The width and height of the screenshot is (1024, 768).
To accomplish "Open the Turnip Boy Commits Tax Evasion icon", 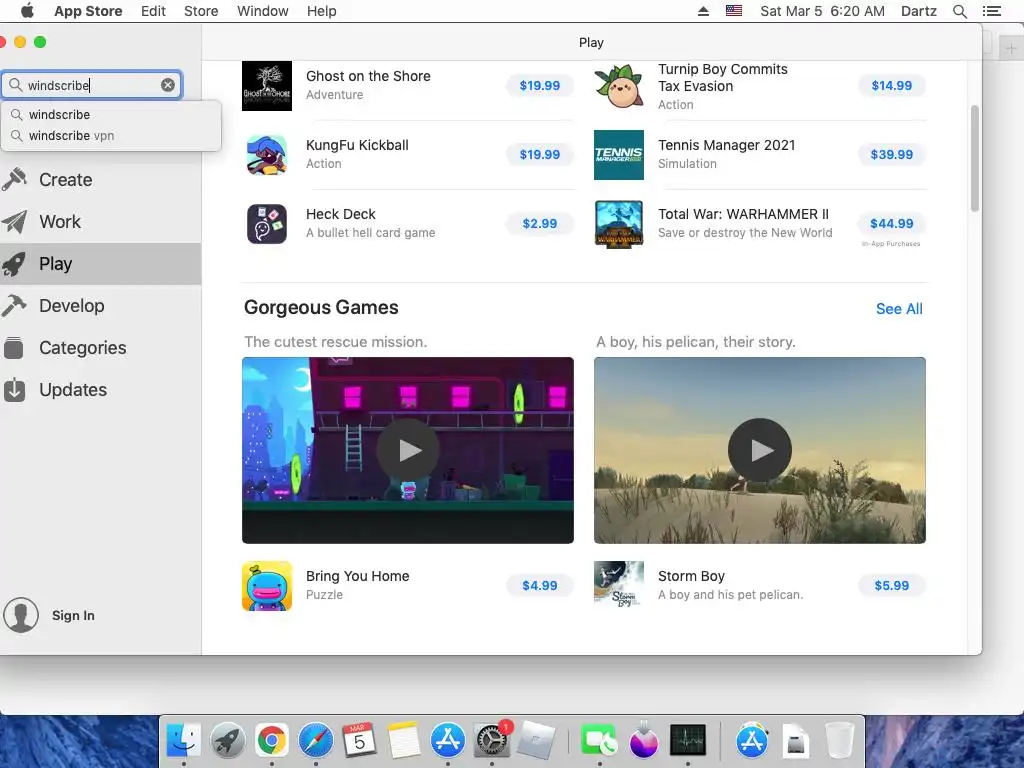I will pos(618,86).
